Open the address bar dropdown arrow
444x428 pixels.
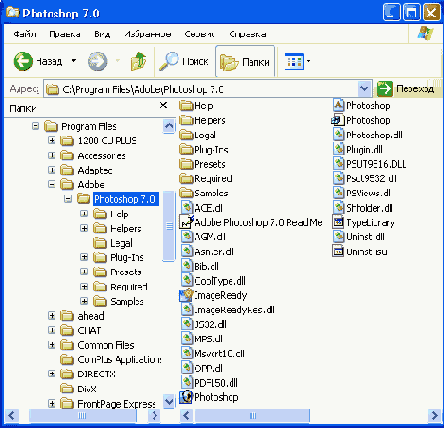(x=364, y=89)
